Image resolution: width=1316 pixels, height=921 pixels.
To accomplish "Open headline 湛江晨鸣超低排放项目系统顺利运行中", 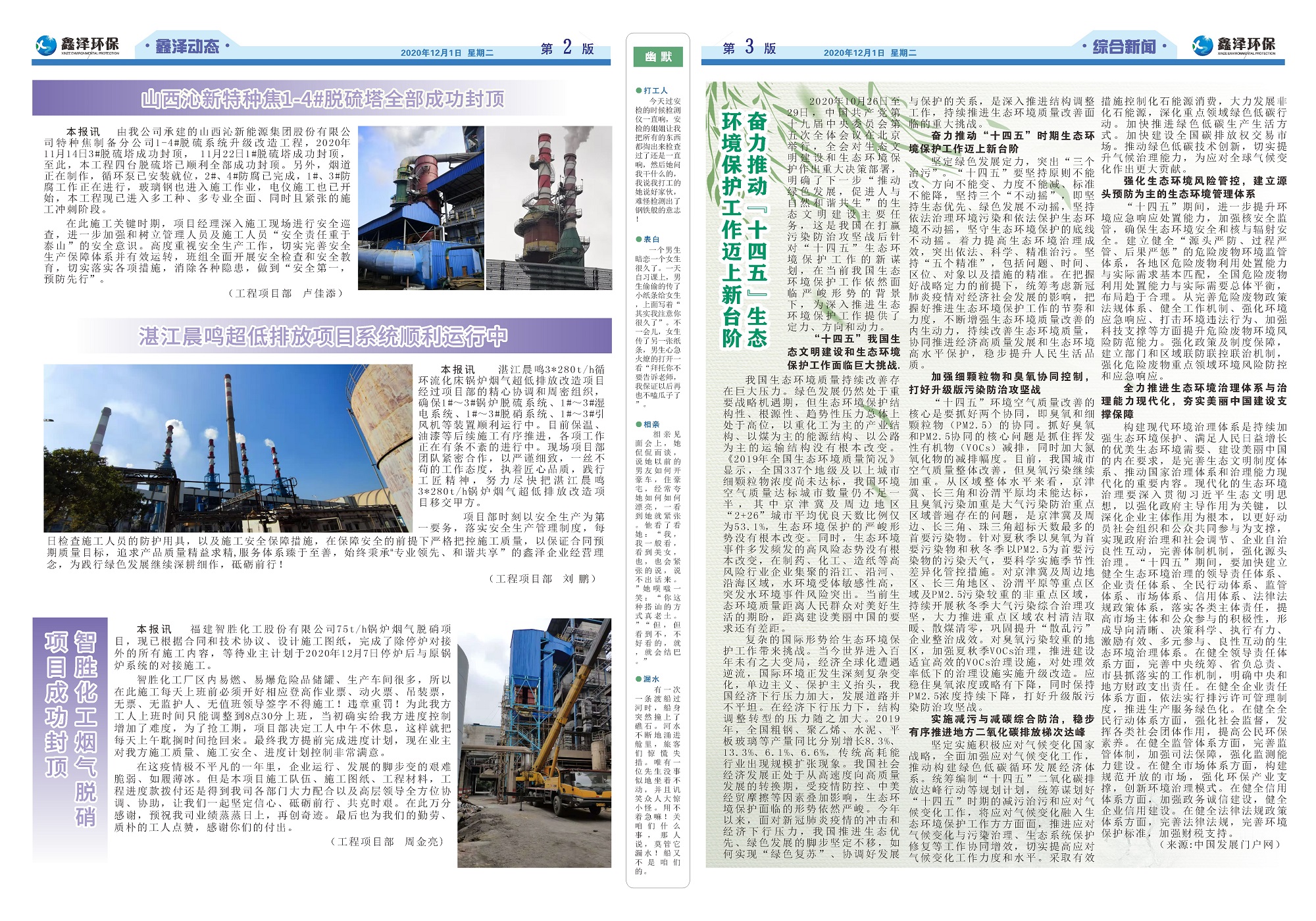I will 322,336.
